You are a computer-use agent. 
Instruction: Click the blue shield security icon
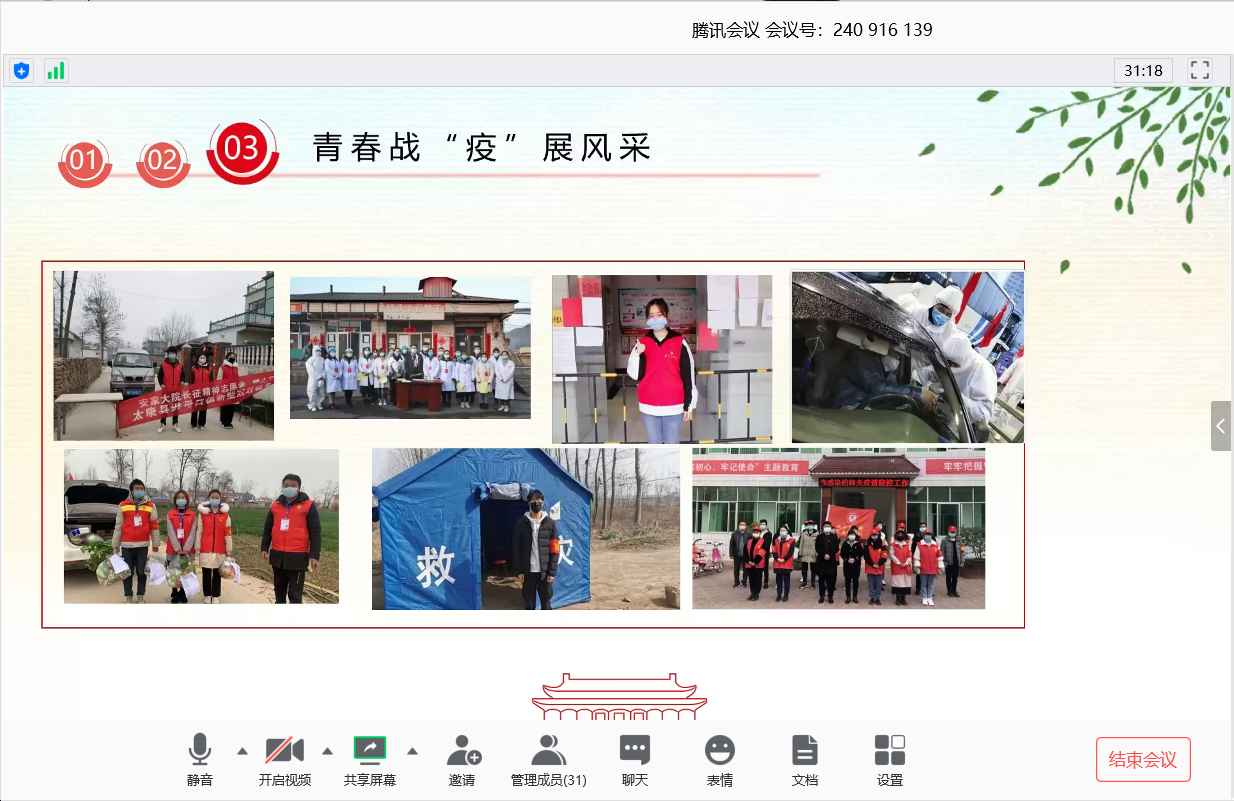tap(21, 71)
